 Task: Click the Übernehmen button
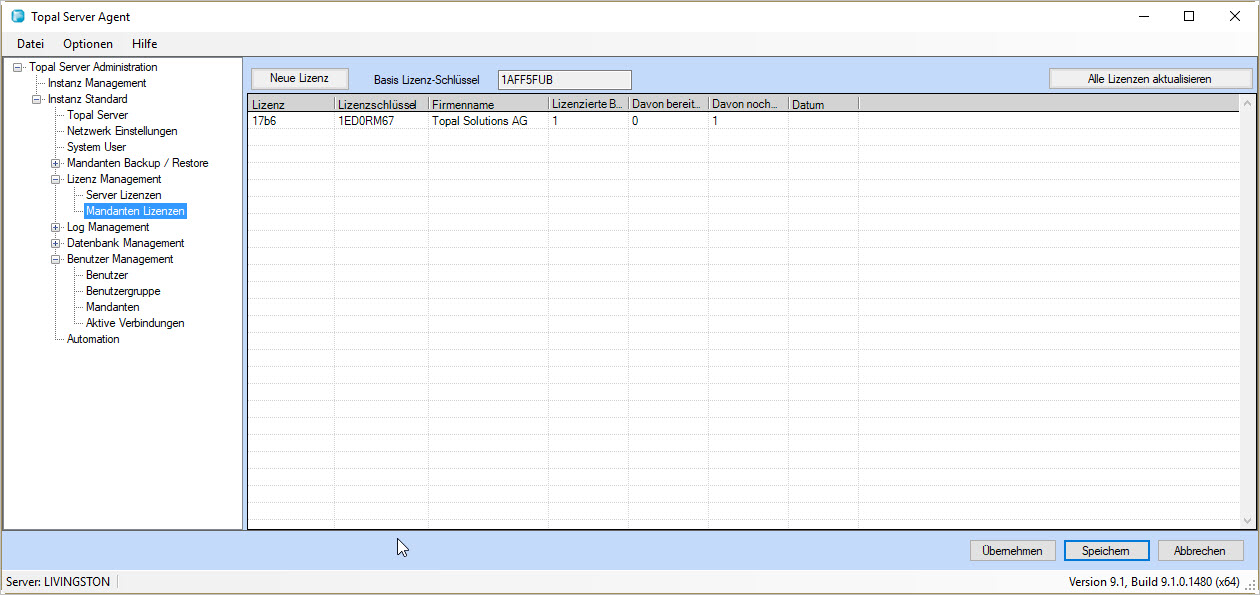pyautogui.click(x=1012, y=551)
